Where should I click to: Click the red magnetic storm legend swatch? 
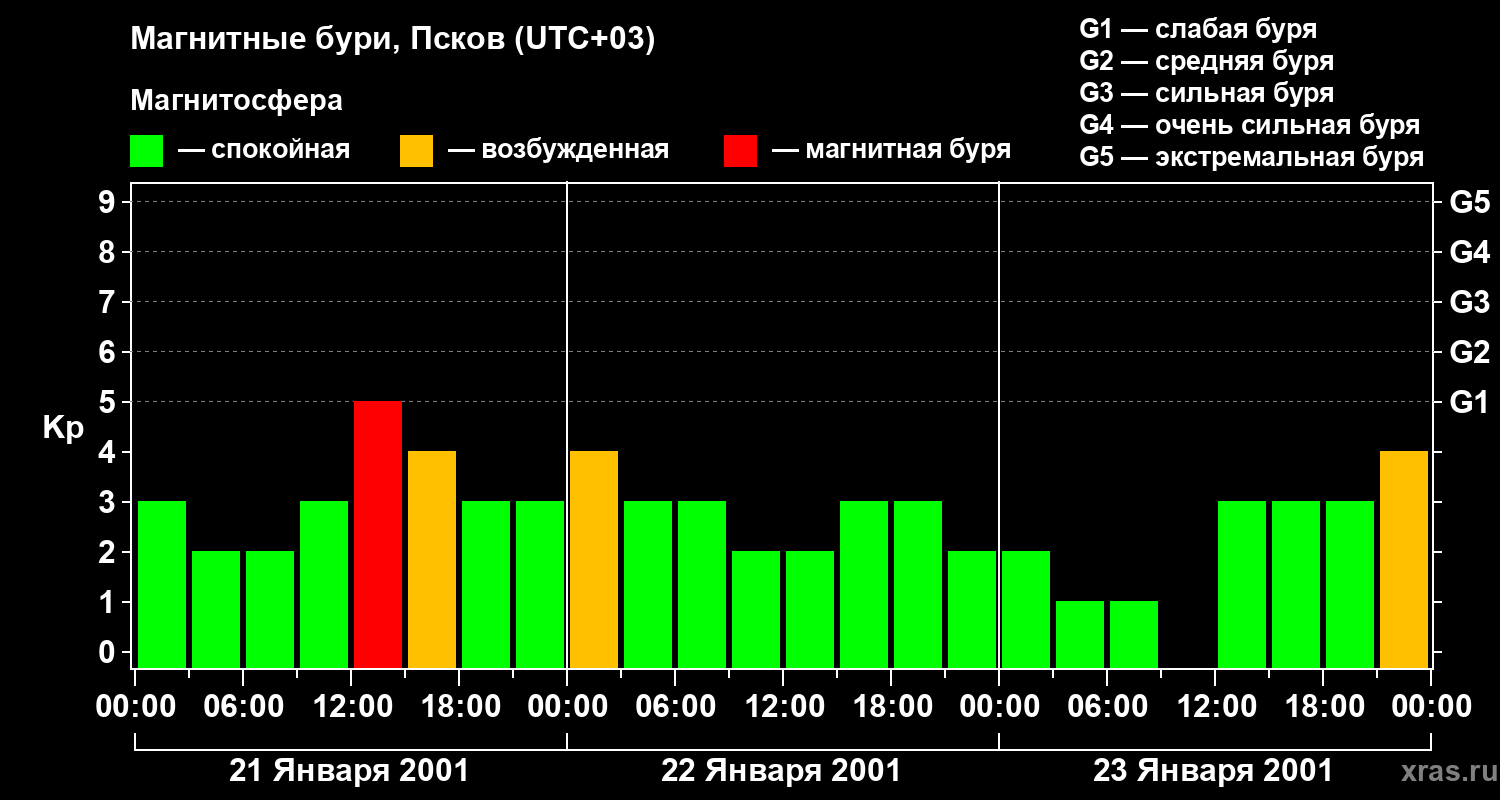click(740, 151)
